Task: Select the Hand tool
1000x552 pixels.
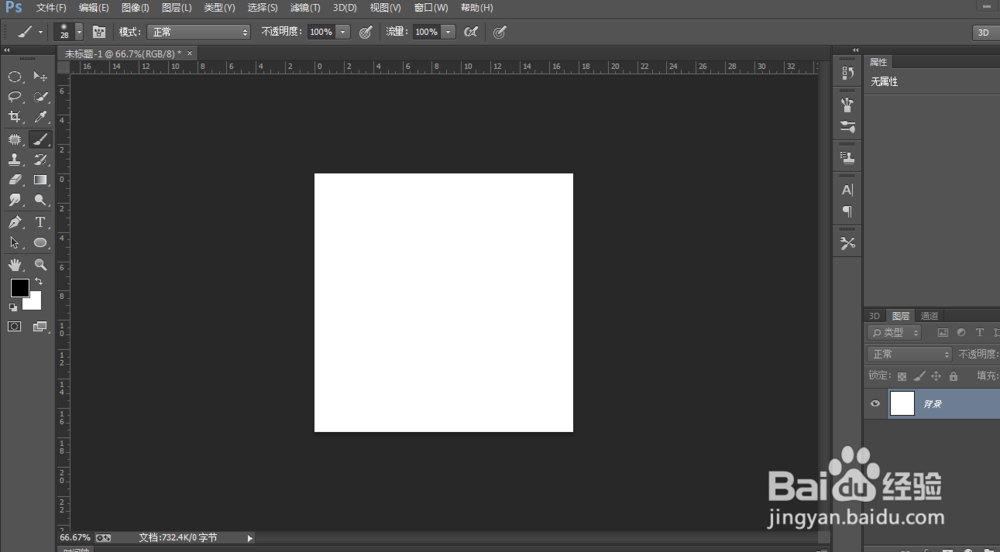Action: tap(15, 265)
